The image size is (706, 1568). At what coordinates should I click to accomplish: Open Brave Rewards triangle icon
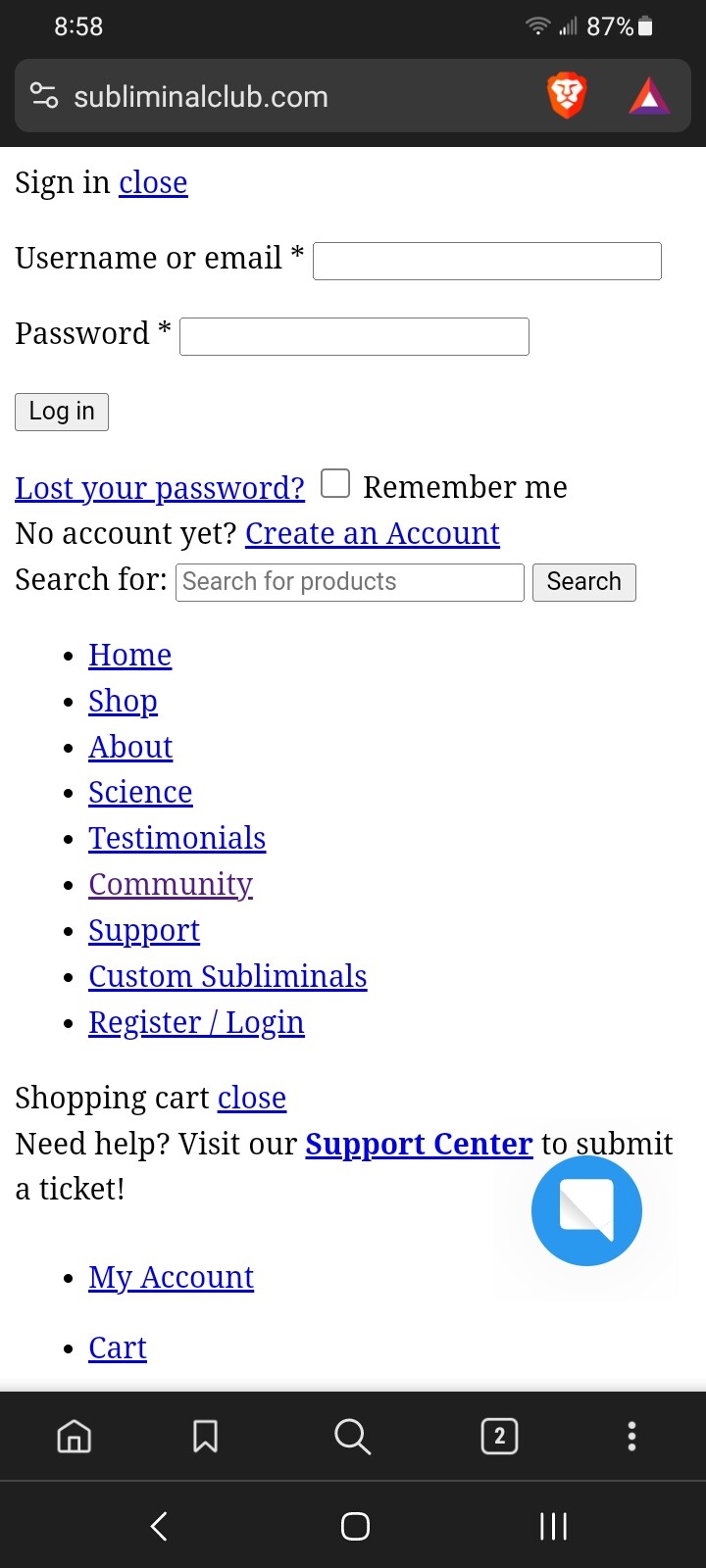(649, 97)
